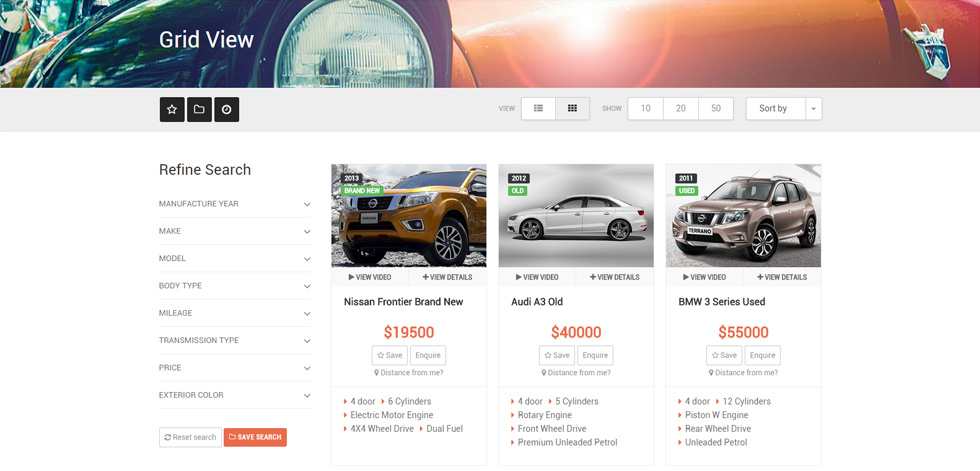Show 50 results per page
This screenshot has width=980, height=471.
[x=716, y=109]
